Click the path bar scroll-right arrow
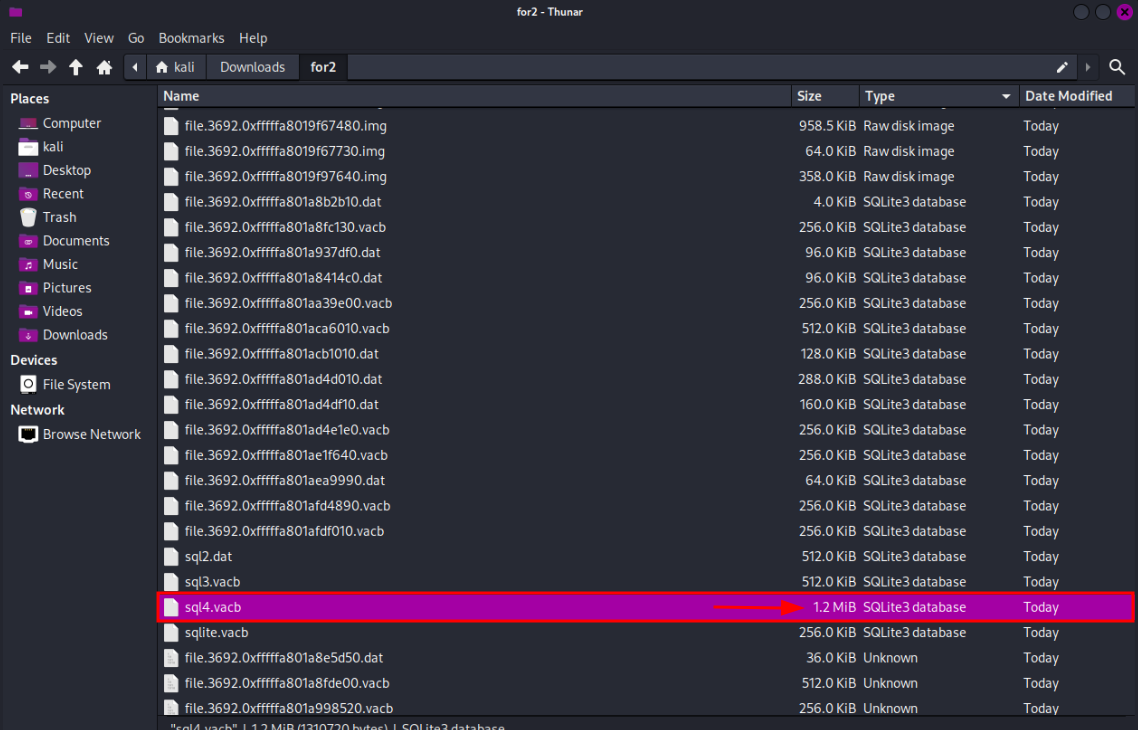Image resolution: width=1138 pixels, height=730 pixels. 1088,67
